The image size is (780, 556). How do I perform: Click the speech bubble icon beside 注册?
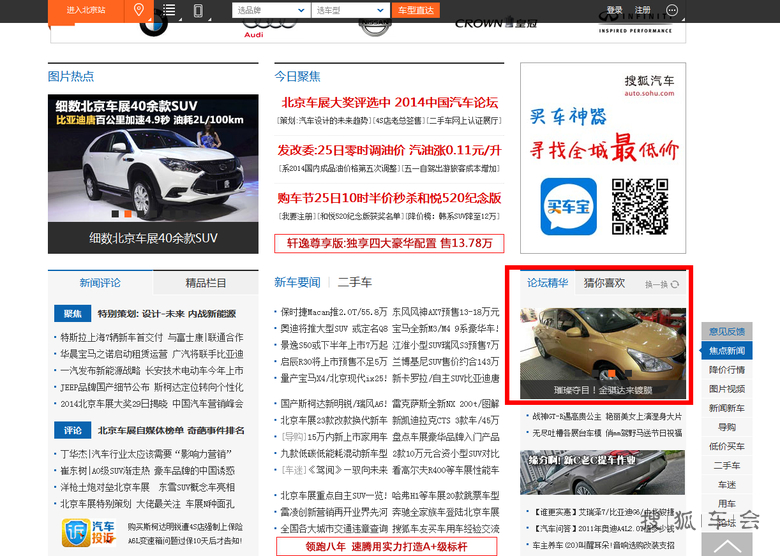[671, 10]
